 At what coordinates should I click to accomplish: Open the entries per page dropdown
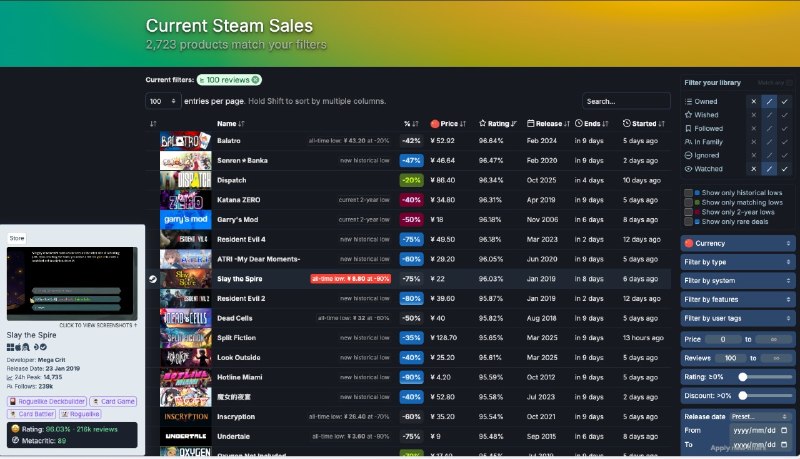pos(163,101)
